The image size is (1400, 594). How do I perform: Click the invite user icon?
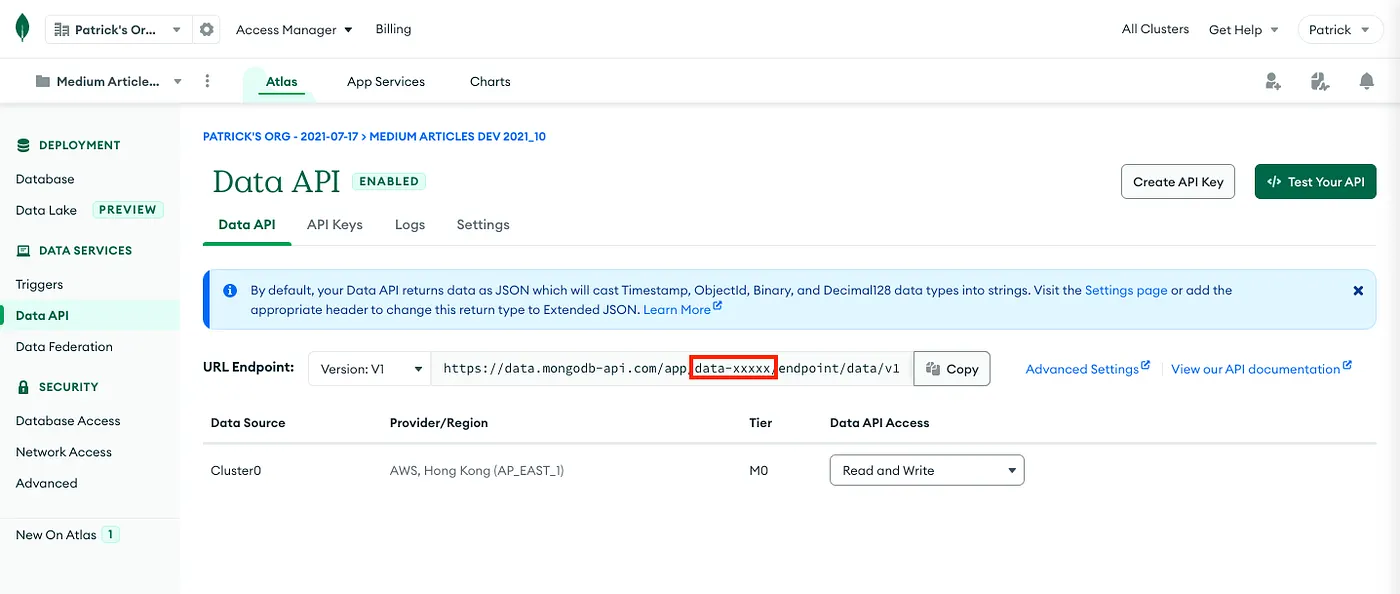coord(1273,81)
